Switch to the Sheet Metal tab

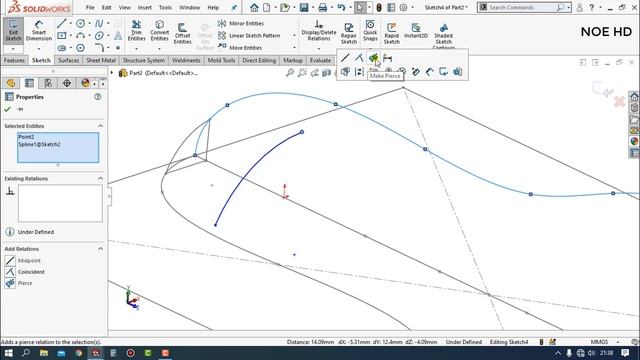(101, 60)
